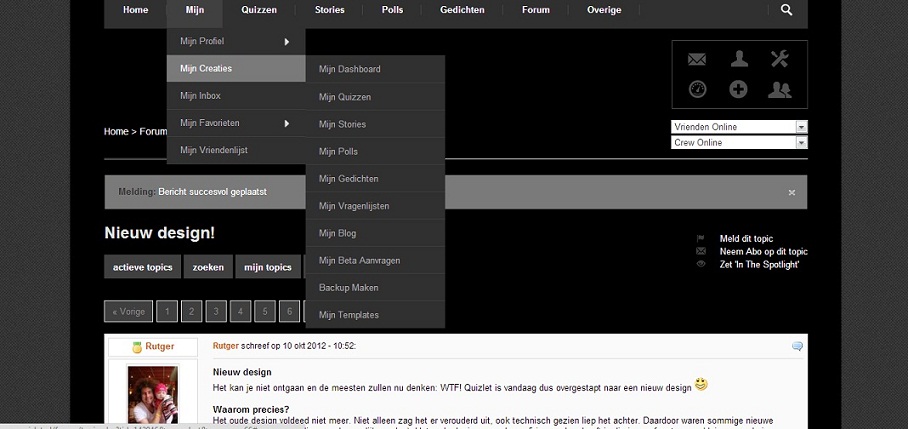This screenshot has height=429, width=908.
Task: Open Crew Online dropdown
Action: [x=739, y=142]
